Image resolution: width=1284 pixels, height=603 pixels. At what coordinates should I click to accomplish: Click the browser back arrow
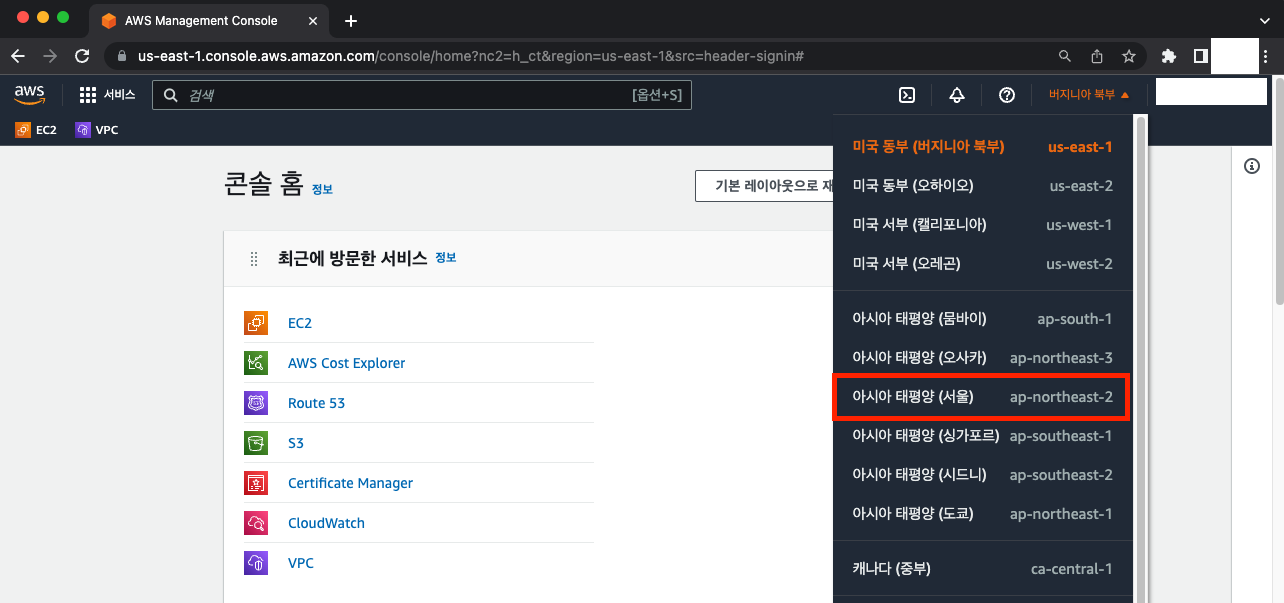18,56
